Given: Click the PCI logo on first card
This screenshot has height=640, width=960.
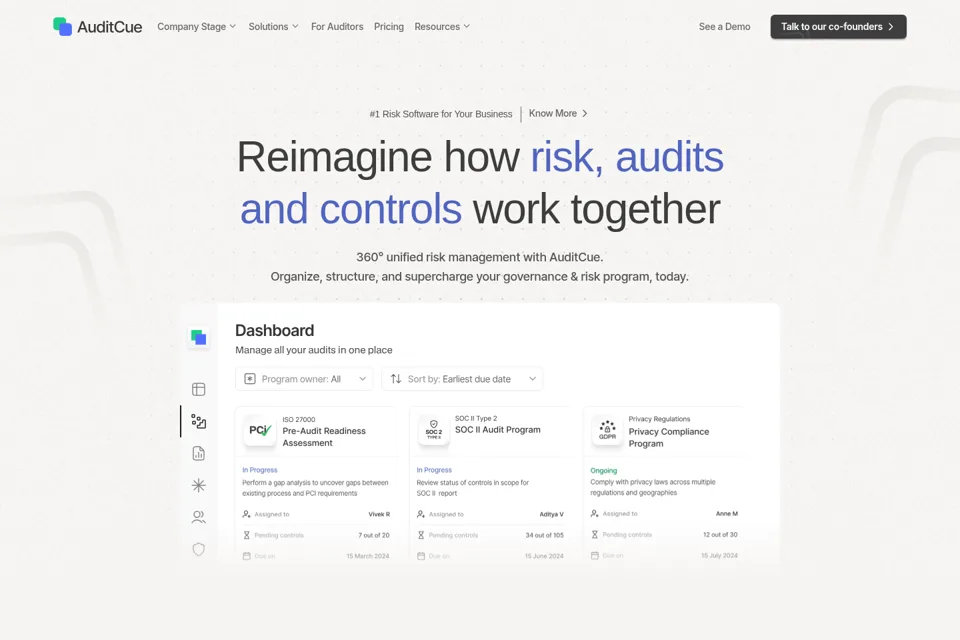Looking at the screenshot, I should coord(260,430).
